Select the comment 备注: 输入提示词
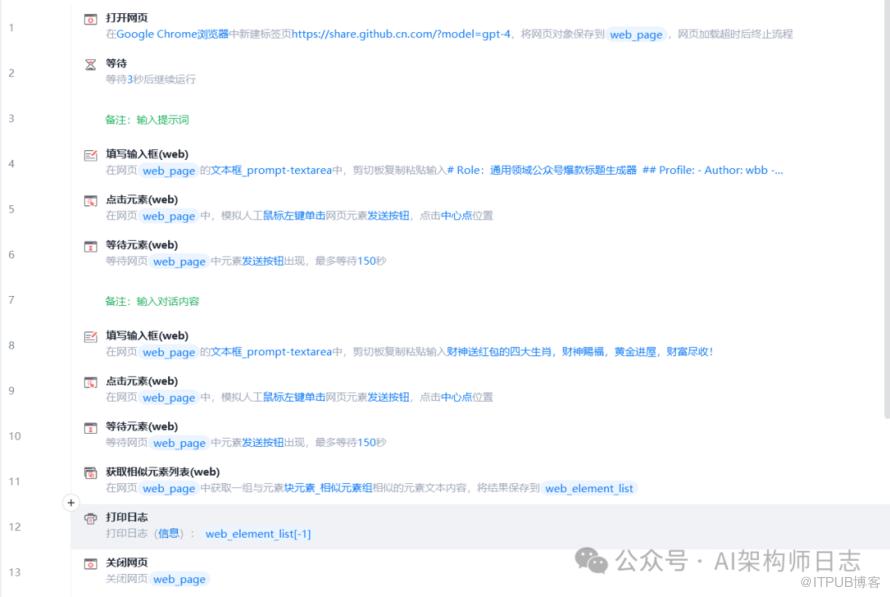Image resolution: width=890 pixels, height=597 pixels. (x=147, y=120)
